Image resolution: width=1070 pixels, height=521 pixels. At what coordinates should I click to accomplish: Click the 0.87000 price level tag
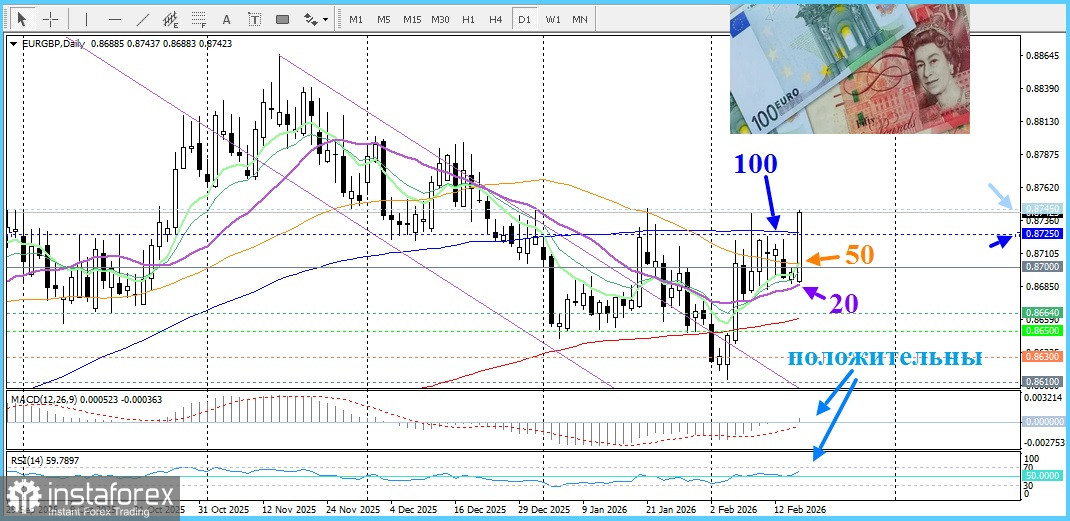tap(1041, 266)
